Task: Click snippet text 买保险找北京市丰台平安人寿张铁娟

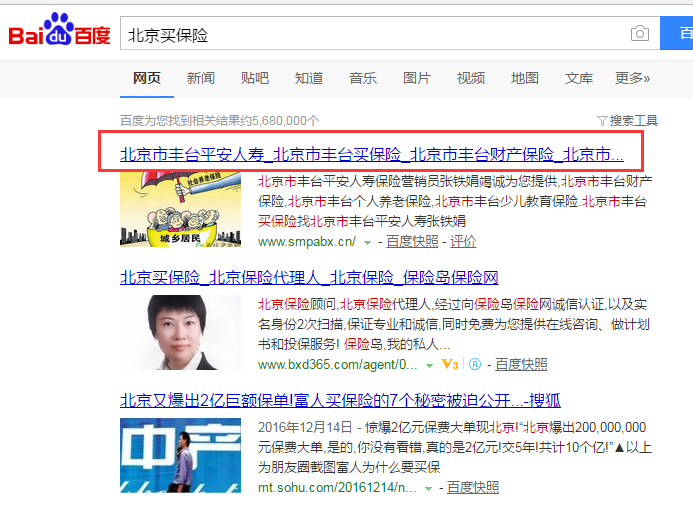Action: click(x=362, y=221)
